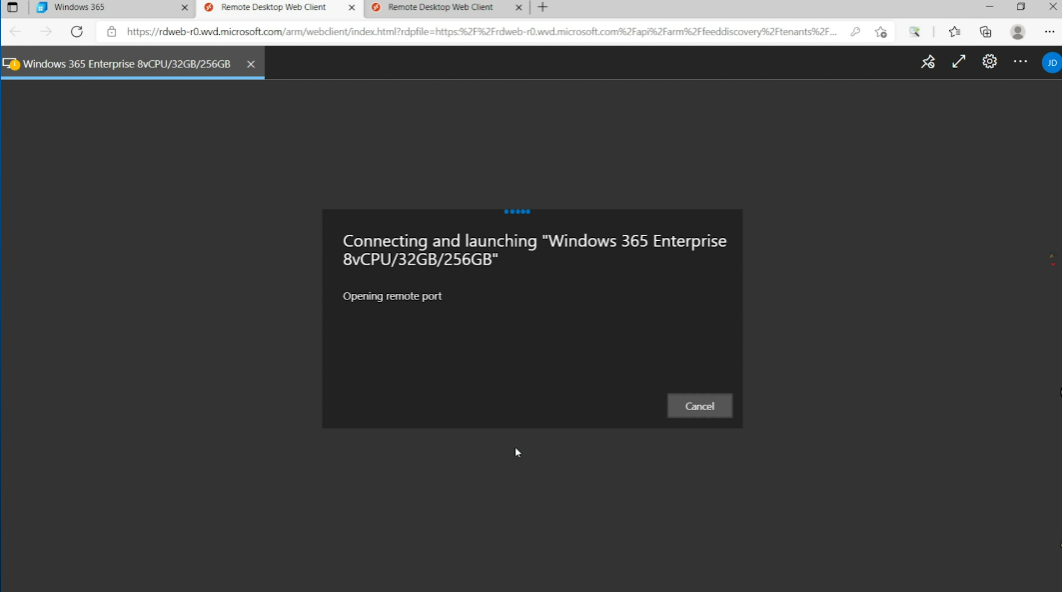This screenshot has width=1062, height=592.
Task: Unpin the toolbar with the pin icon
Action: (x=928, y=62)
